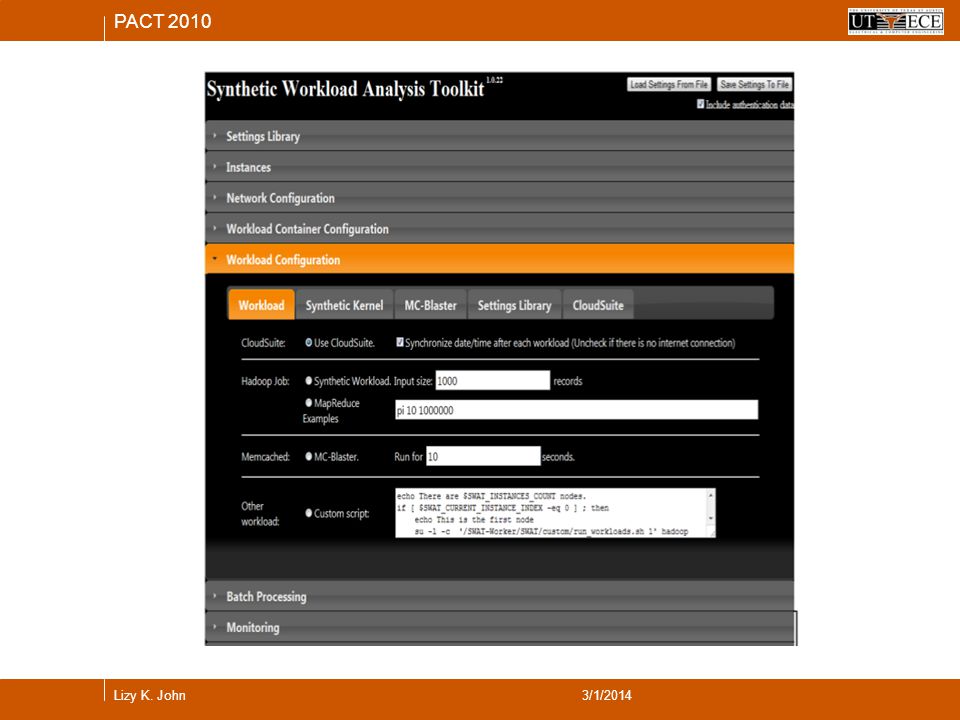This screenshot has height=720, width=960.
Task: Click the Lizy K. John footer text
Action: tap(149, 696)
